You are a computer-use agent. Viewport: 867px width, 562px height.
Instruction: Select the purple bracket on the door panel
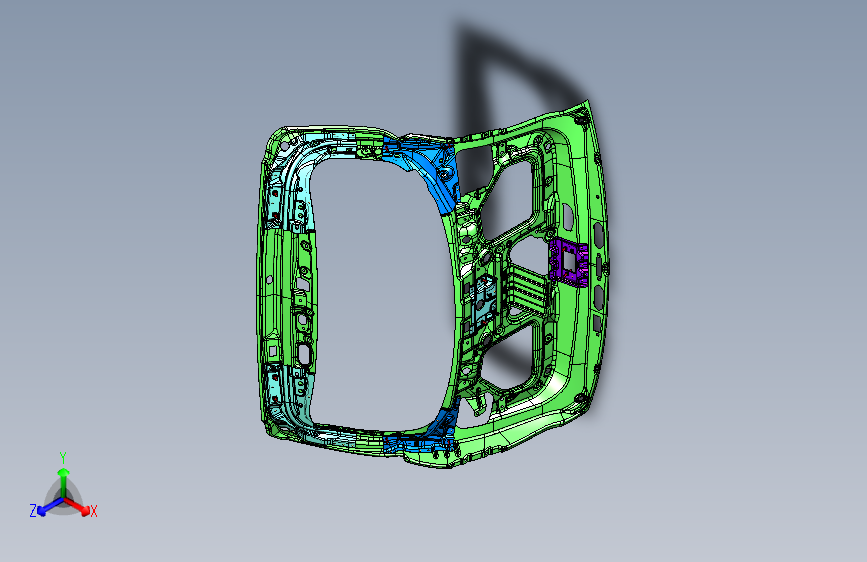(x=568, y=262)
